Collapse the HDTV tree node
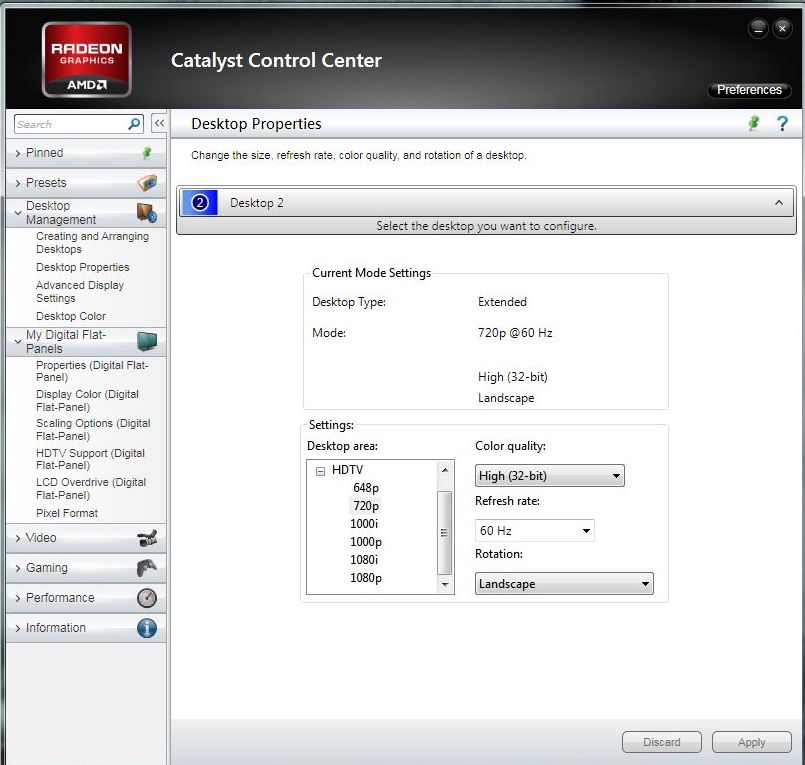This screenshot has width=805, height=765. pos(320,471)
